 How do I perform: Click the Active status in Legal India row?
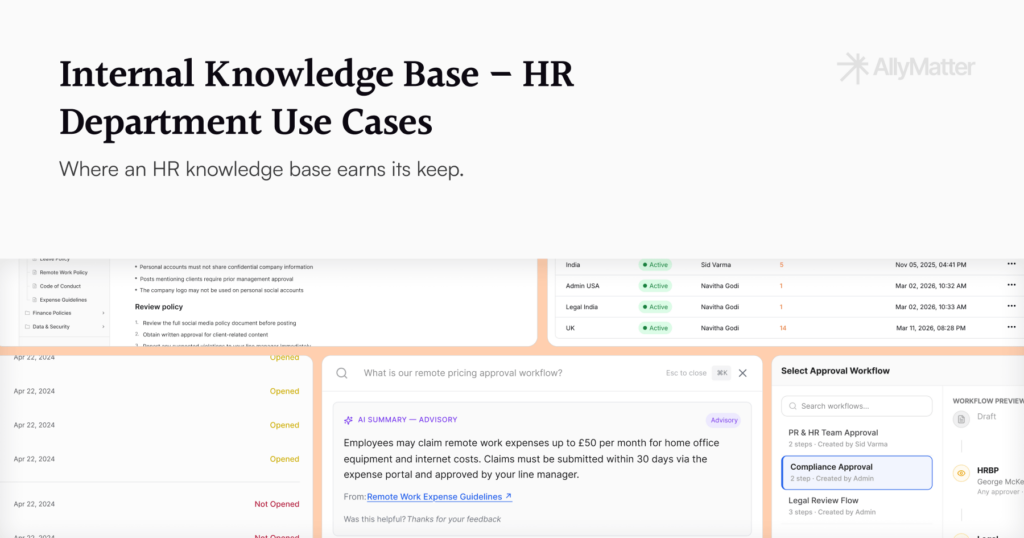pos(655,306)
